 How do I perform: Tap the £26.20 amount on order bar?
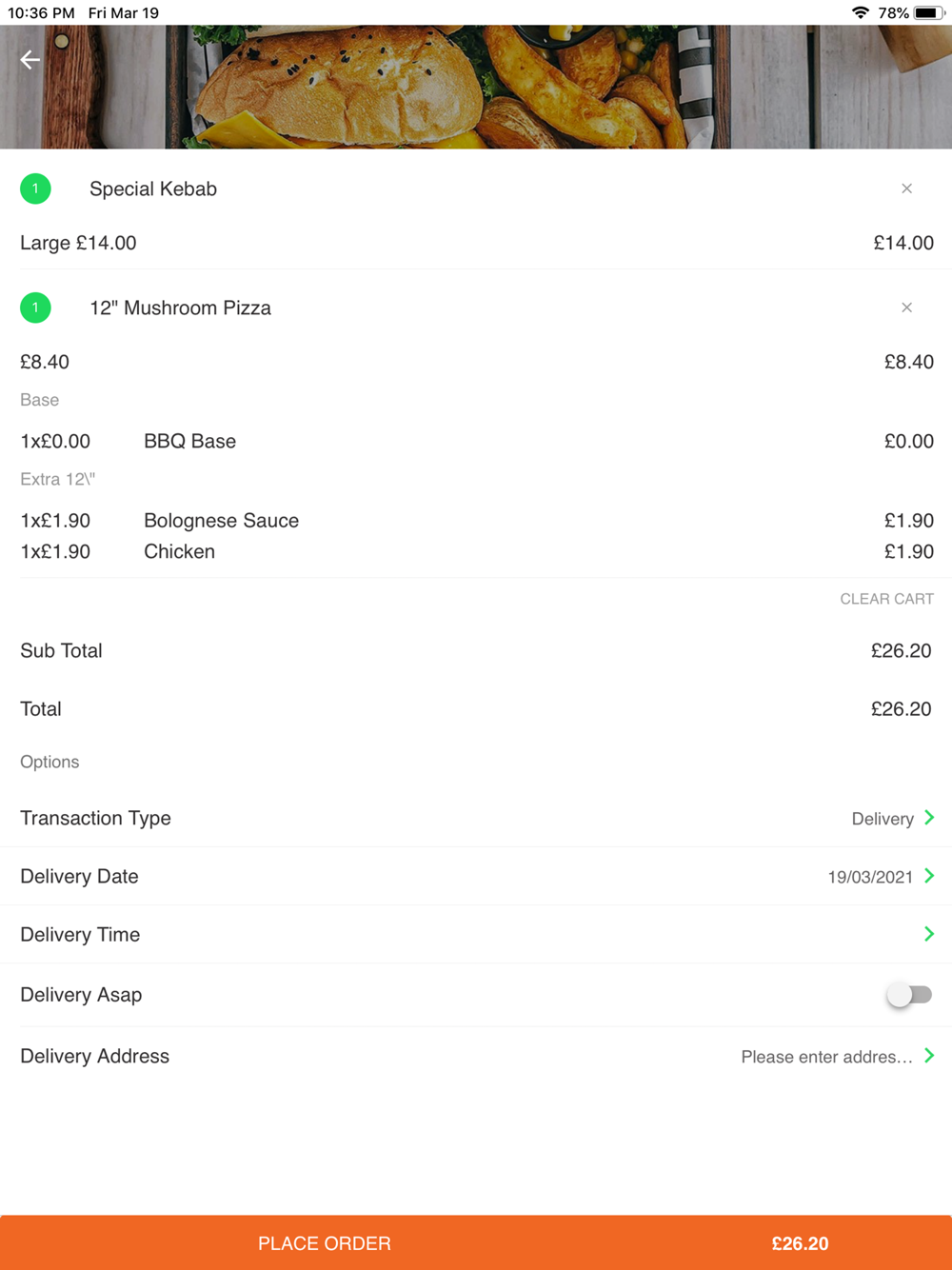click(x=800, y=1243)
